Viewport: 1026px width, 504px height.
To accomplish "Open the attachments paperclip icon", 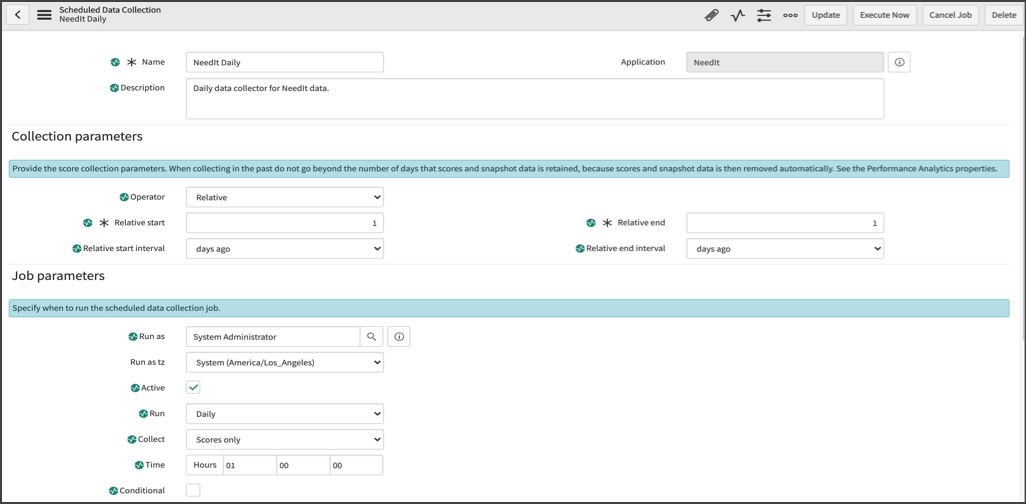I will pos(711,15).
